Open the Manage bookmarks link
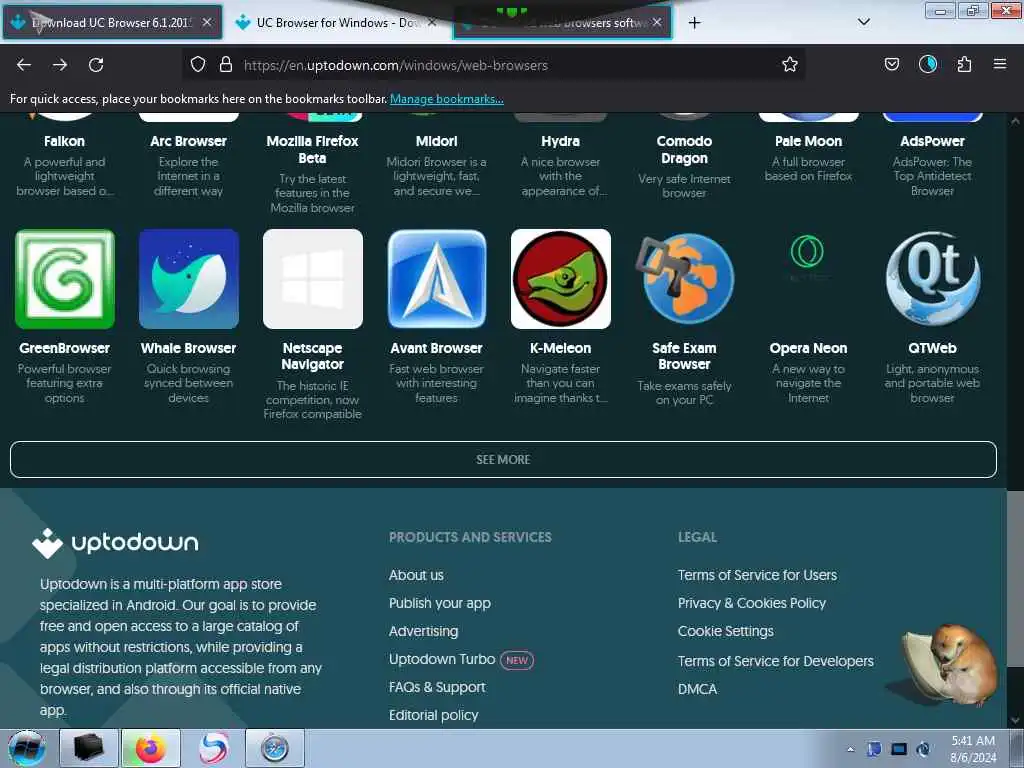The height and width of the screenshot is (768, 1024). 447,99
